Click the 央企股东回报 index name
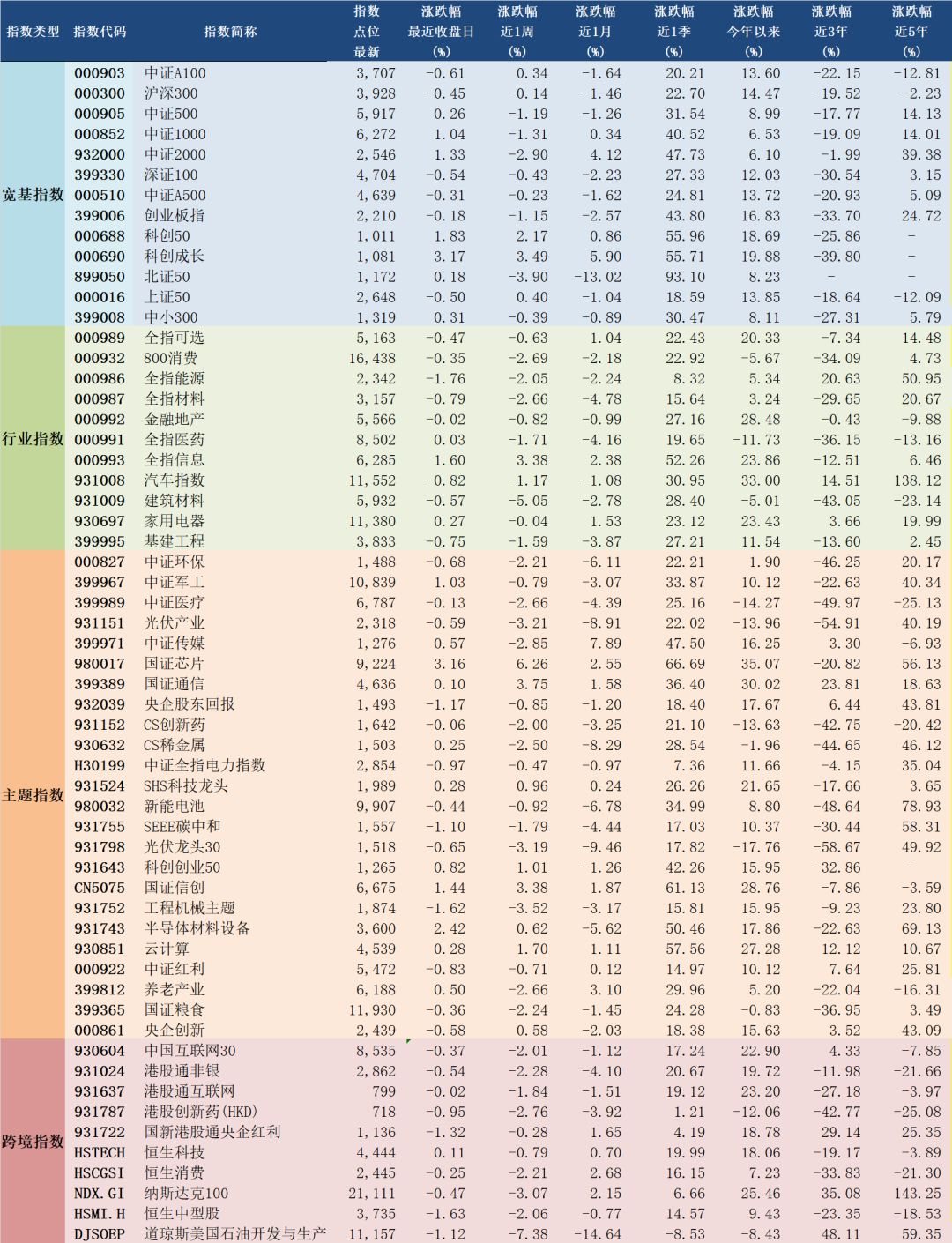952x1243 pixels. tap(190, 704)
